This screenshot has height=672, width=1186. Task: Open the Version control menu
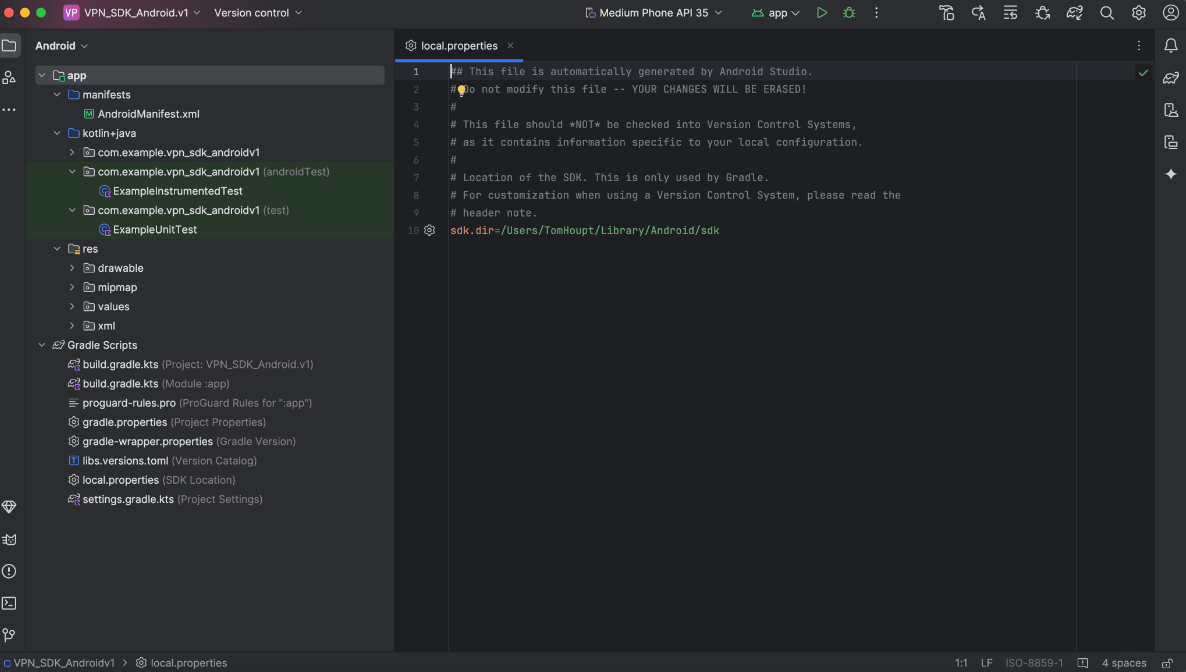pos(258,13)
